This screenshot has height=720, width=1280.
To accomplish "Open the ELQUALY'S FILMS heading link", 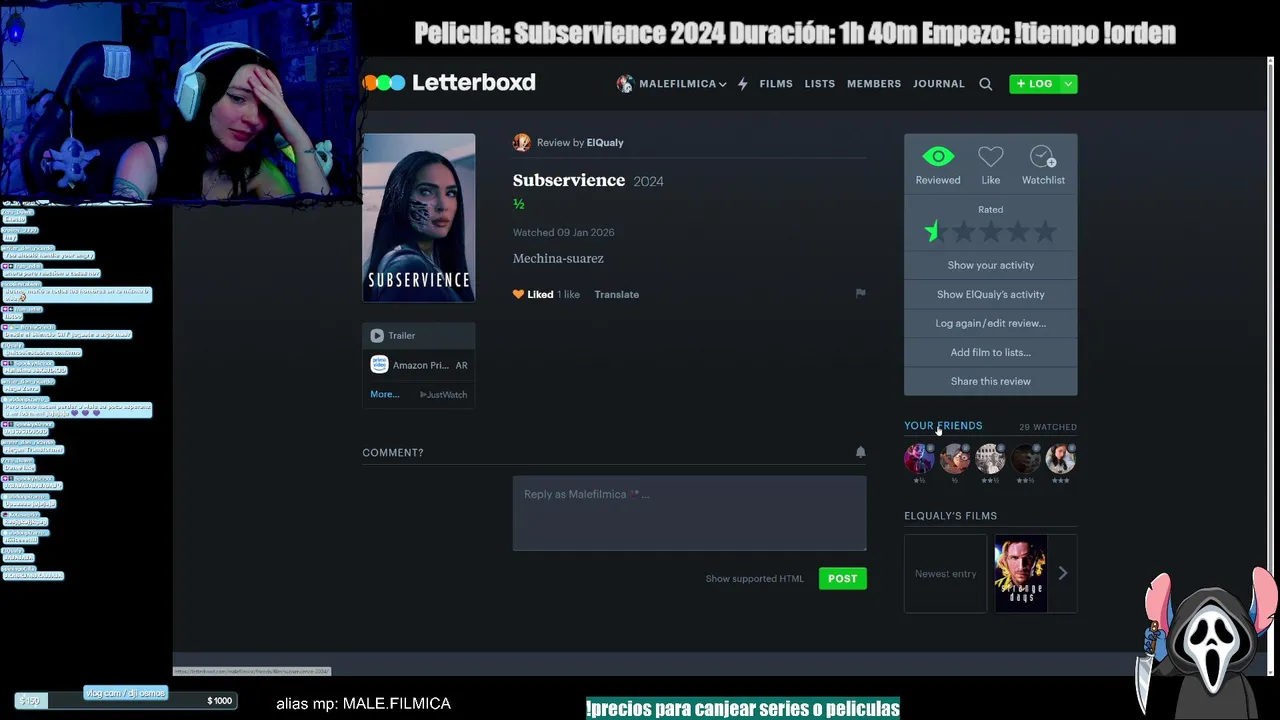I will pyautogui.click(x=951, y=516).
